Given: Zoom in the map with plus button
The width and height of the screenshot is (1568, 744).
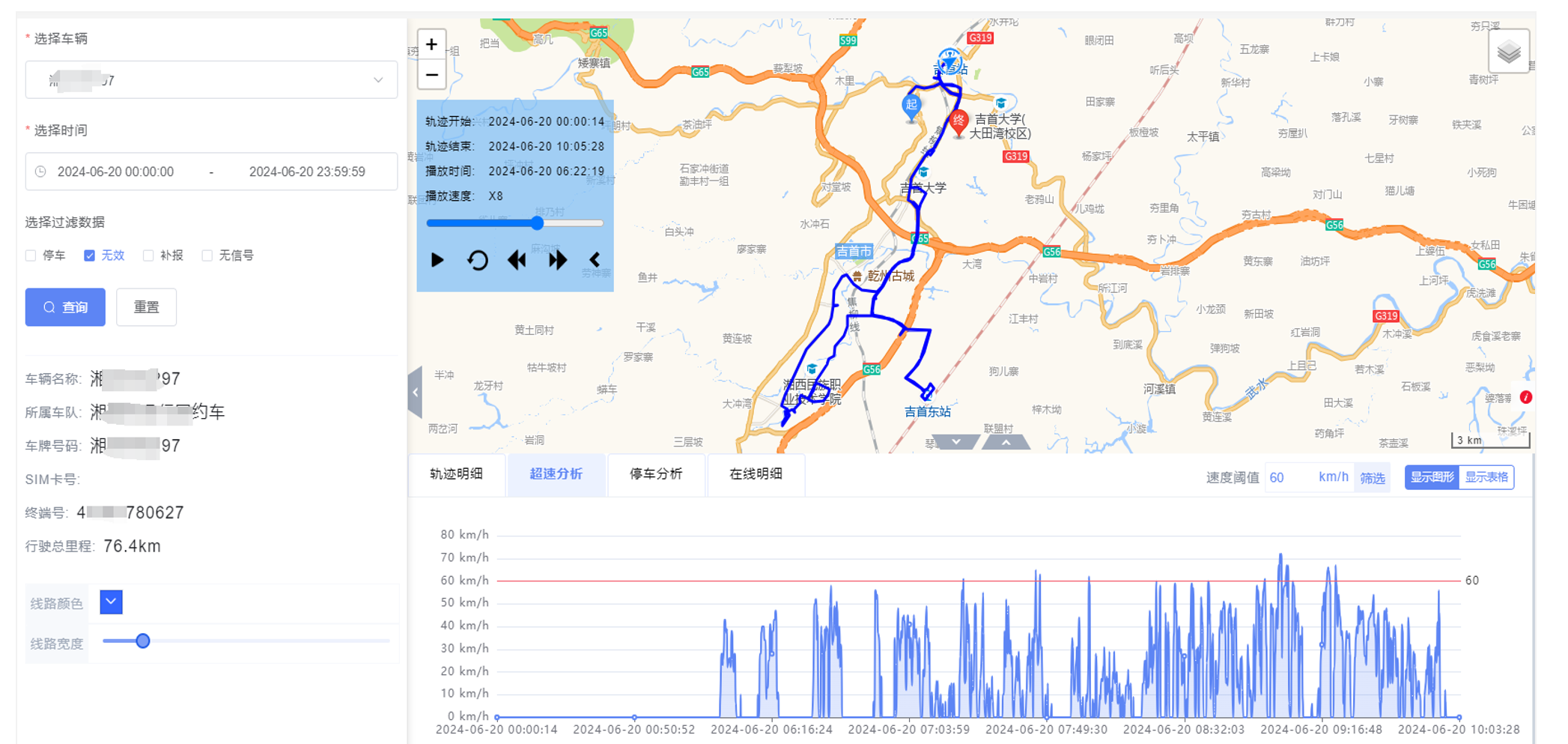Looking at the screenshot, I should pos(432,45).
